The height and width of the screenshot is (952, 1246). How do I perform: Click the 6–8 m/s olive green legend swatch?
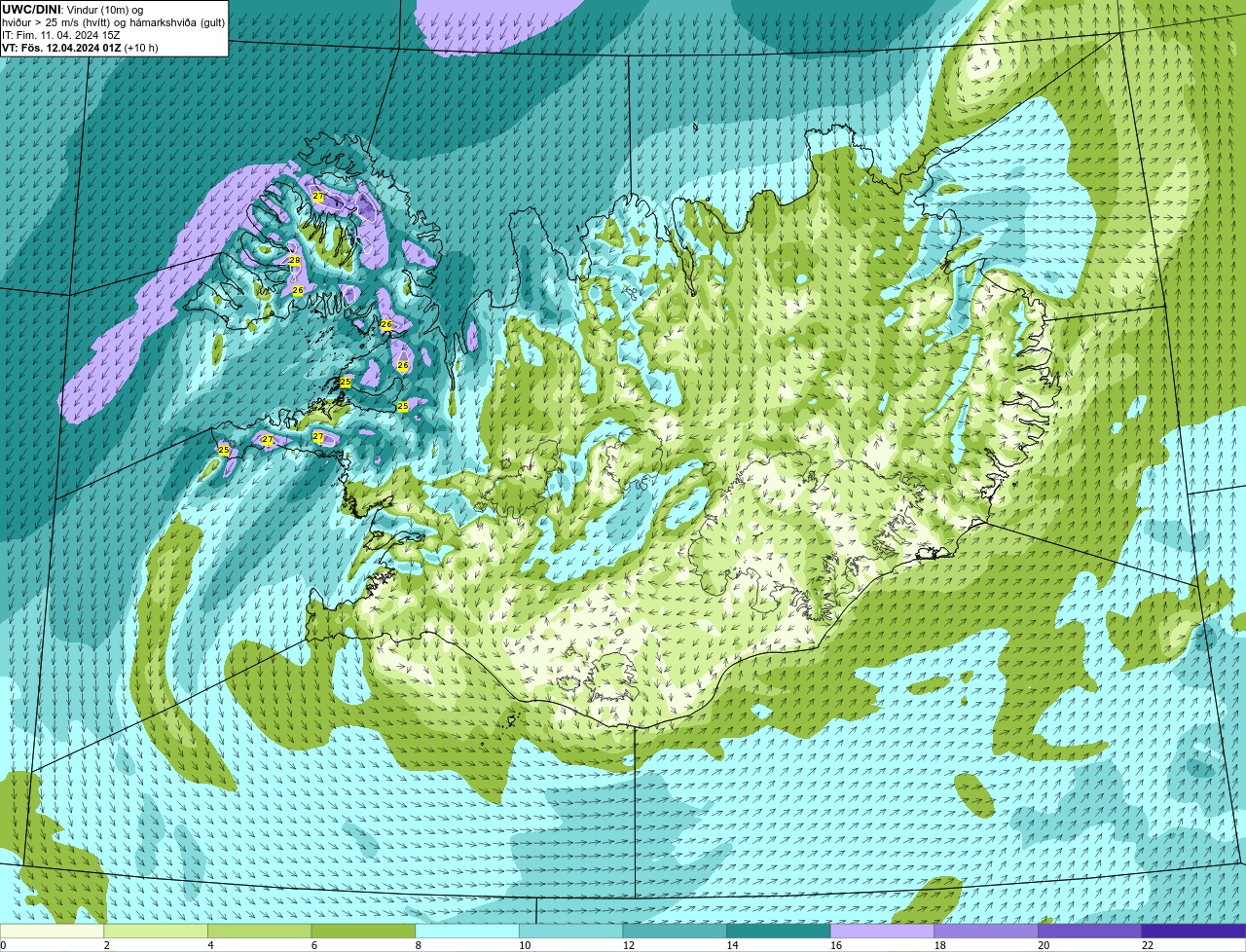click(363, 931)
